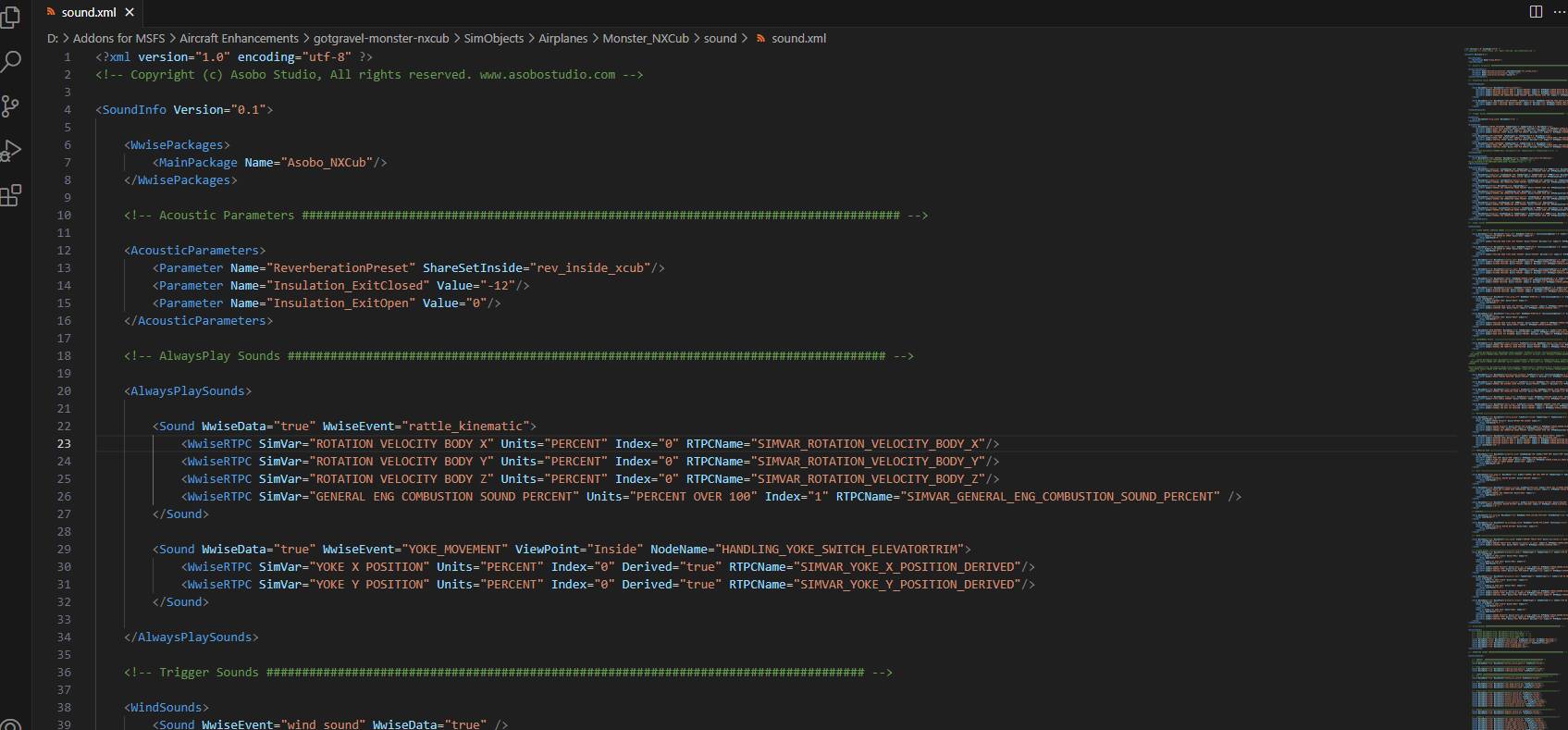Click the '-12' value on line 14
This screenshot has height=730, width=1568.
tap(498, 285)
